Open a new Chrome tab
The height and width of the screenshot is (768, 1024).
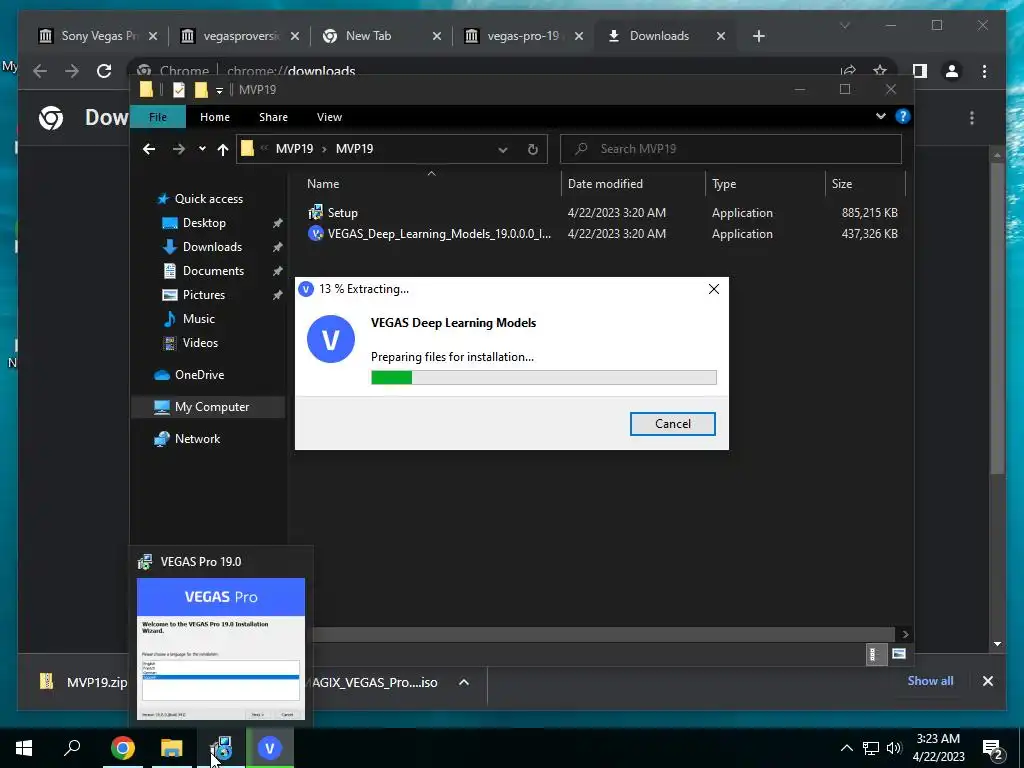pyautogui.click(x=758, y=37)
